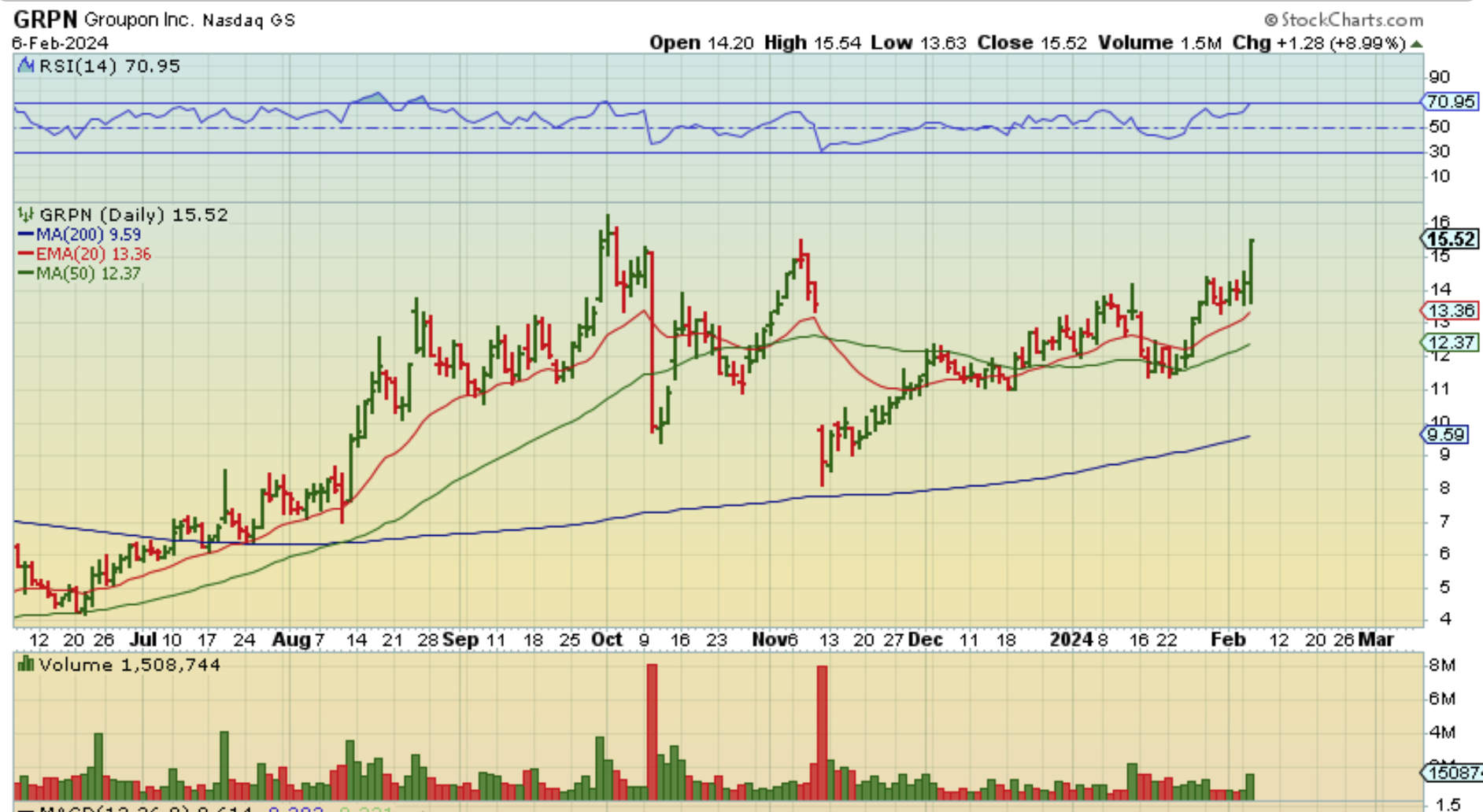Click the latest green price bar reaching 15.52
The image size is (1483, 812).
click(1251, 271)
